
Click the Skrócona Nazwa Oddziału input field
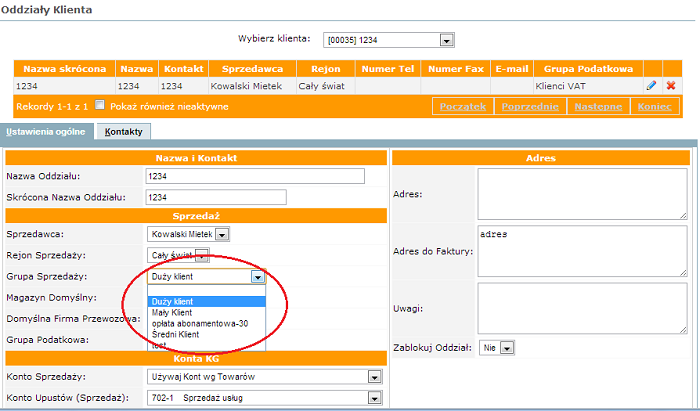coord(216,197)
